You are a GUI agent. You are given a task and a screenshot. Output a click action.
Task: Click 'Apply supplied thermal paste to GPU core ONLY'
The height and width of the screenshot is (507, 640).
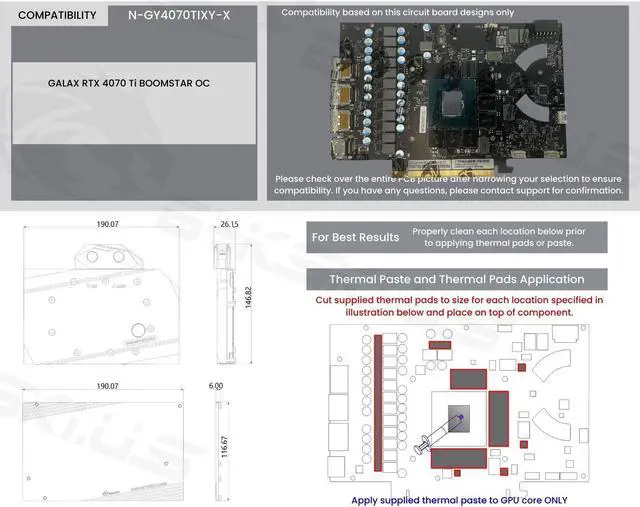(x=457, y=498)
